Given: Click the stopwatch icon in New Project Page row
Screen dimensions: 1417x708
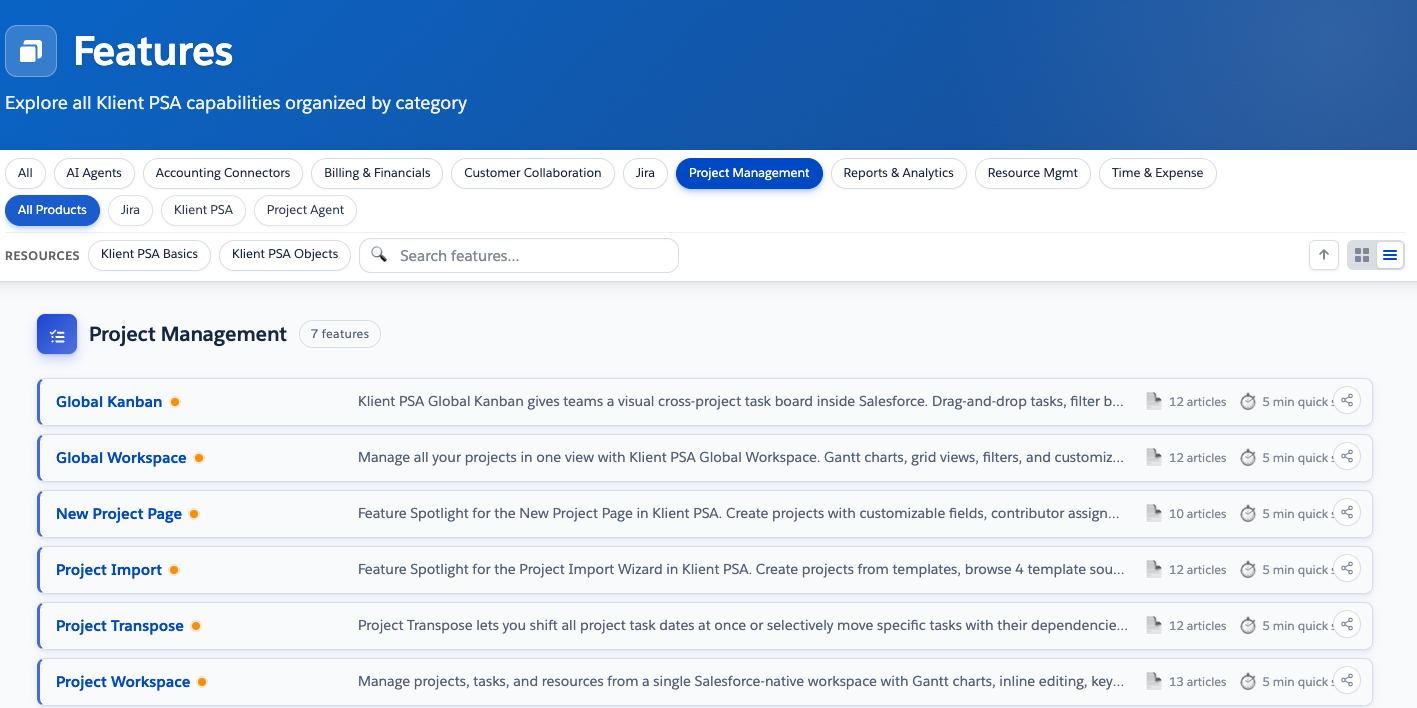Looking at the screenshot, I should click(1248, 513).
